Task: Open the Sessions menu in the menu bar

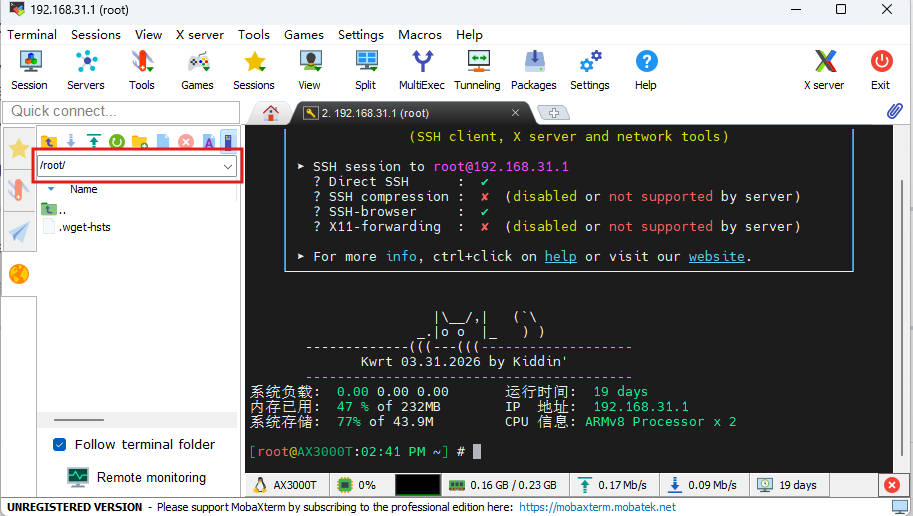Action: coord(95,34)
